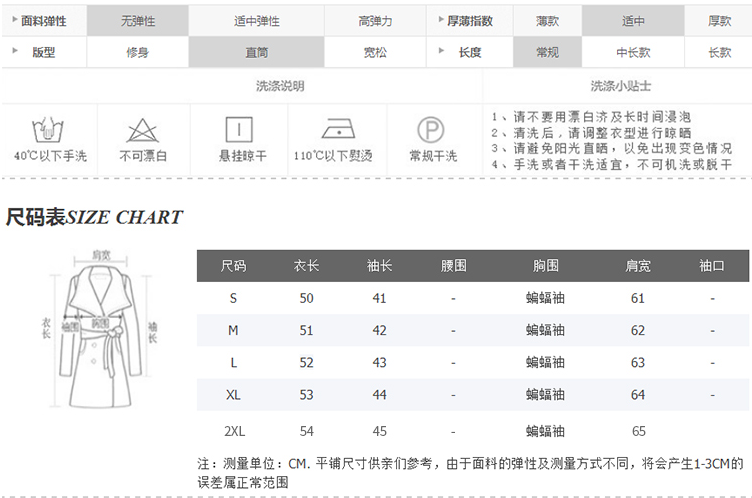Screen dimensions: 752x498
Task: Click 蝙蝠袖 in the M row
Action: [545, 331]
